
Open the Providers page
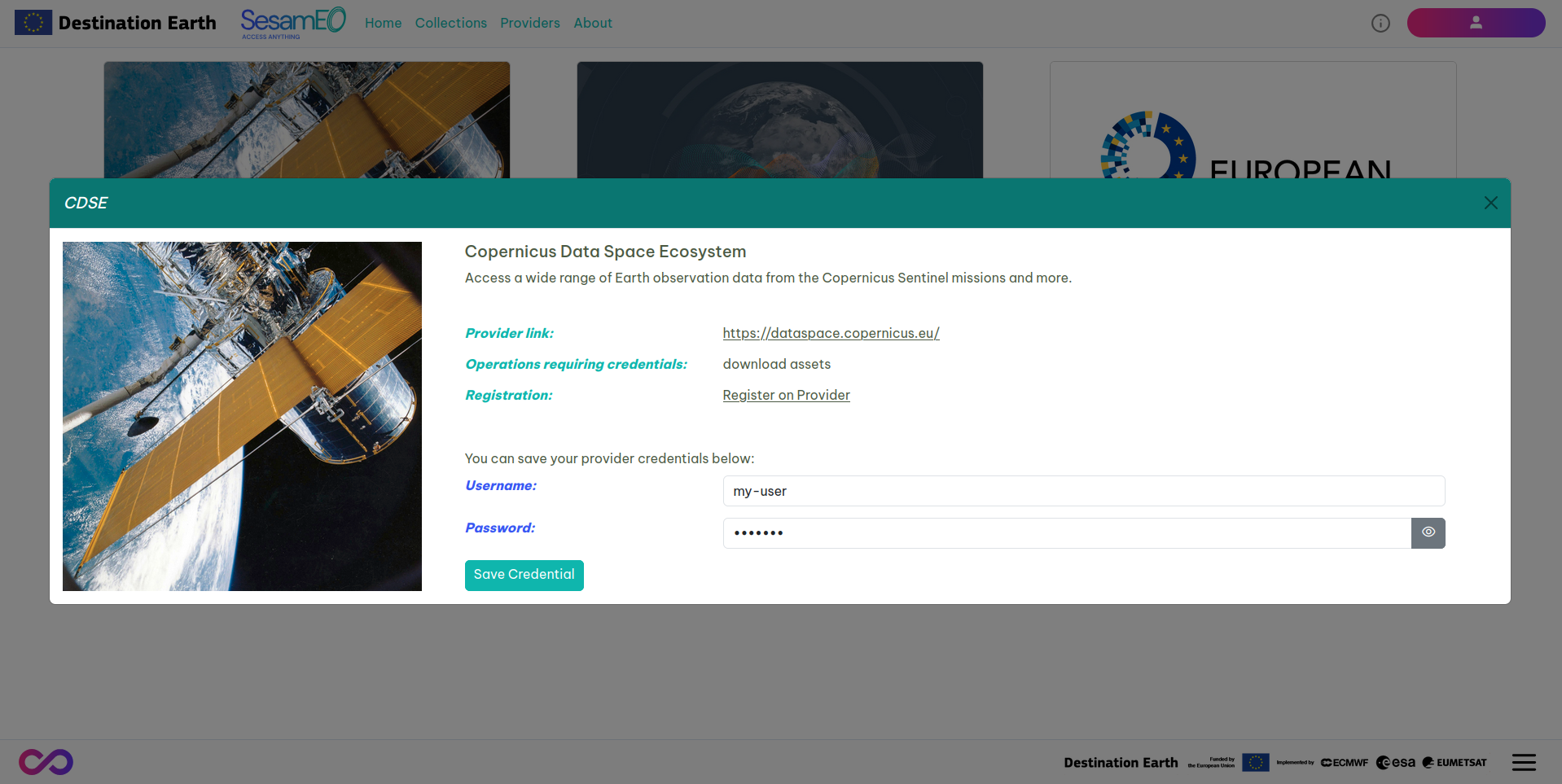529,23
